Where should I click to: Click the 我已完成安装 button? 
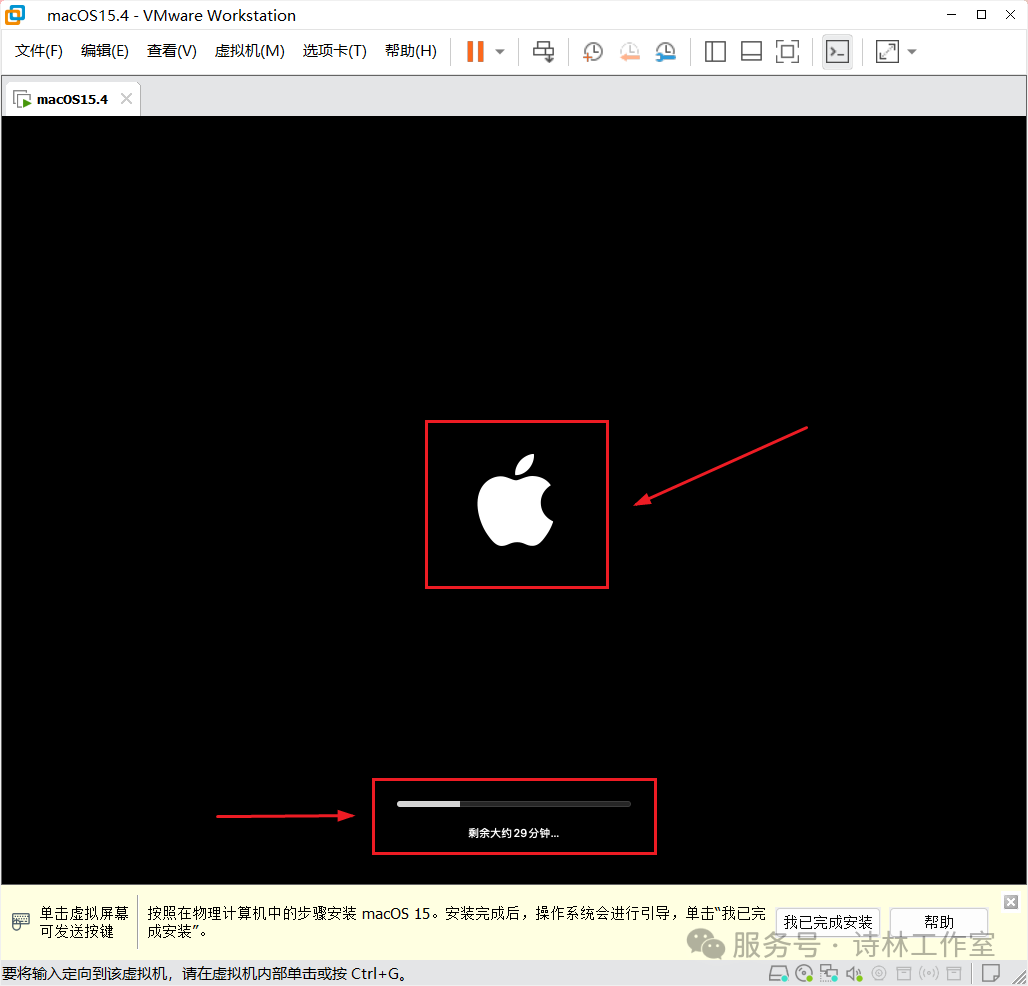(827, 922)
